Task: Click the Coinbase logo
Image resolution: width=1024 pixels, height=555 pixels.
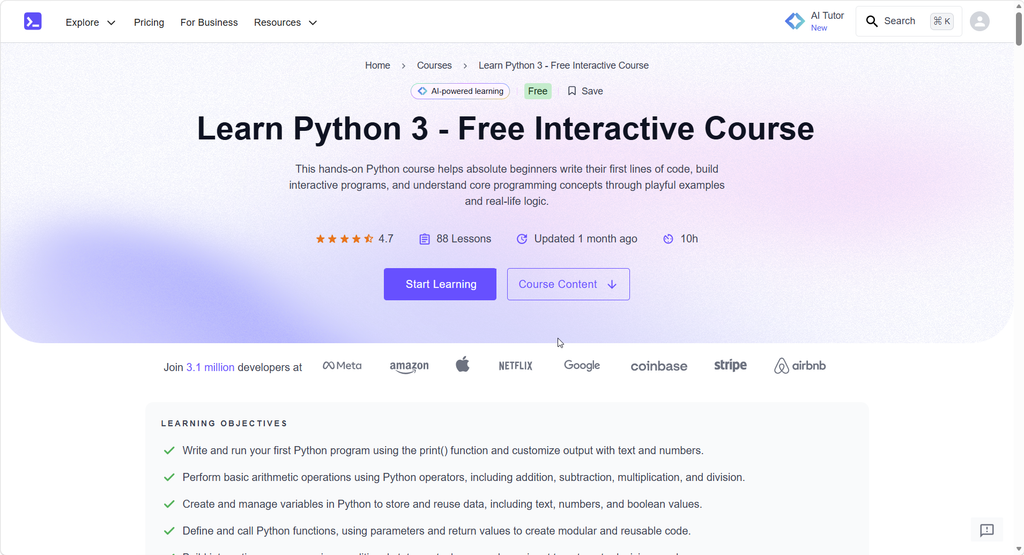Action: (659, 366)
